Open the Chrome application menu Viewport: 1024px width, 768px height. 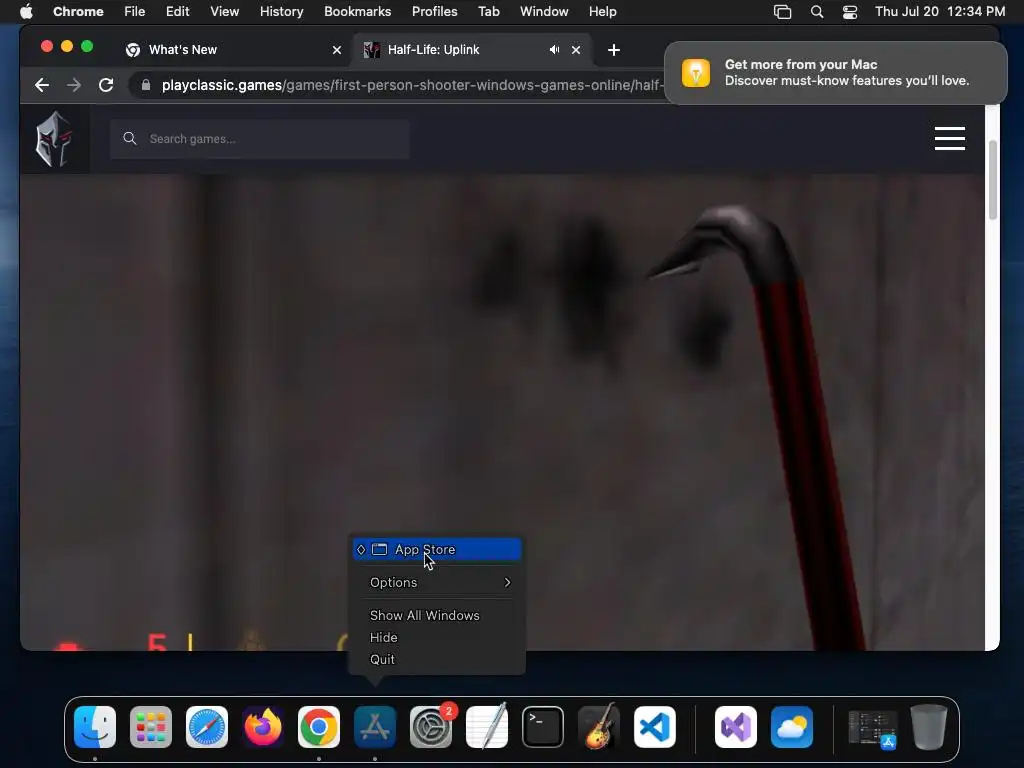click(78, 12)
